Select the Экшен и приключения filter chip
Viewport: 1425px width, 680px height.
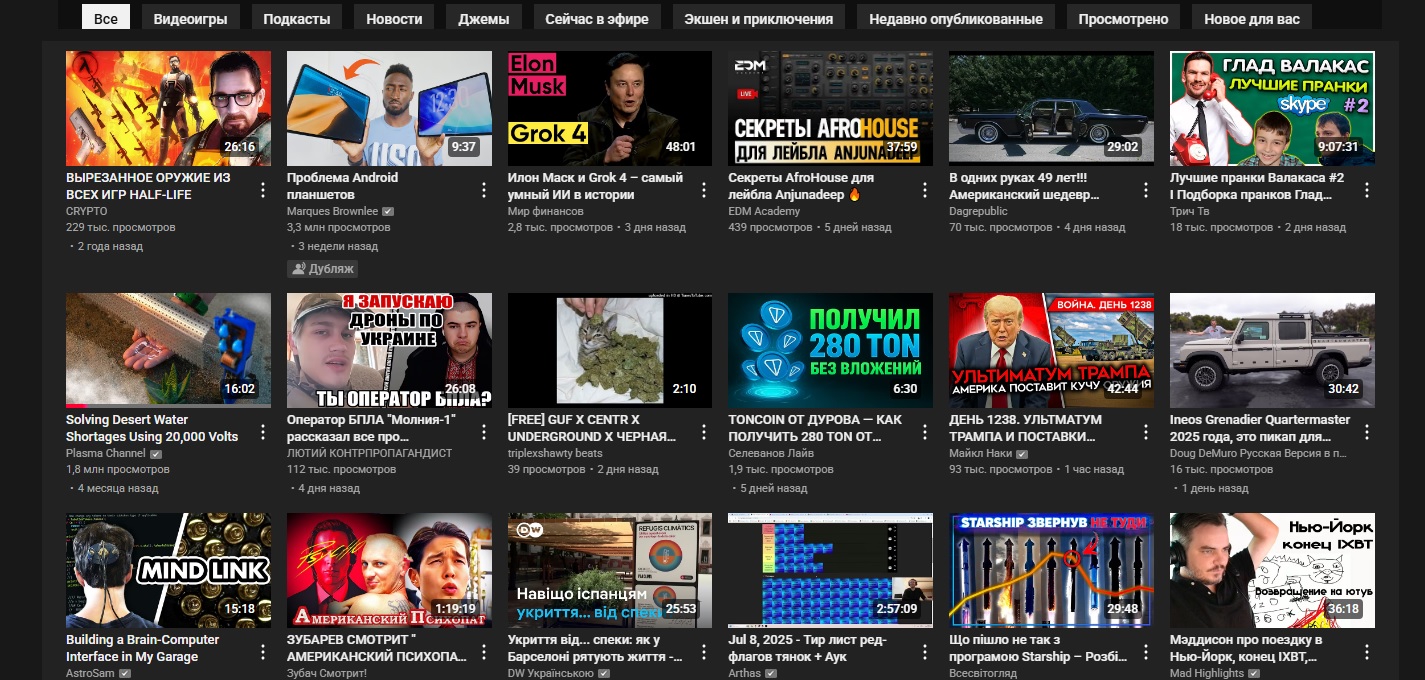(x=759, y=18)
